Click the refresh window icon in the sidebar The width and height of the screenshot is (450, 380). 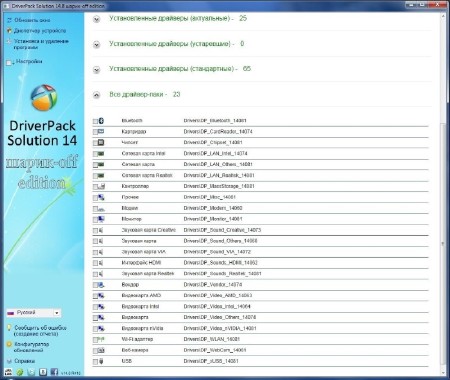point(9,20)
